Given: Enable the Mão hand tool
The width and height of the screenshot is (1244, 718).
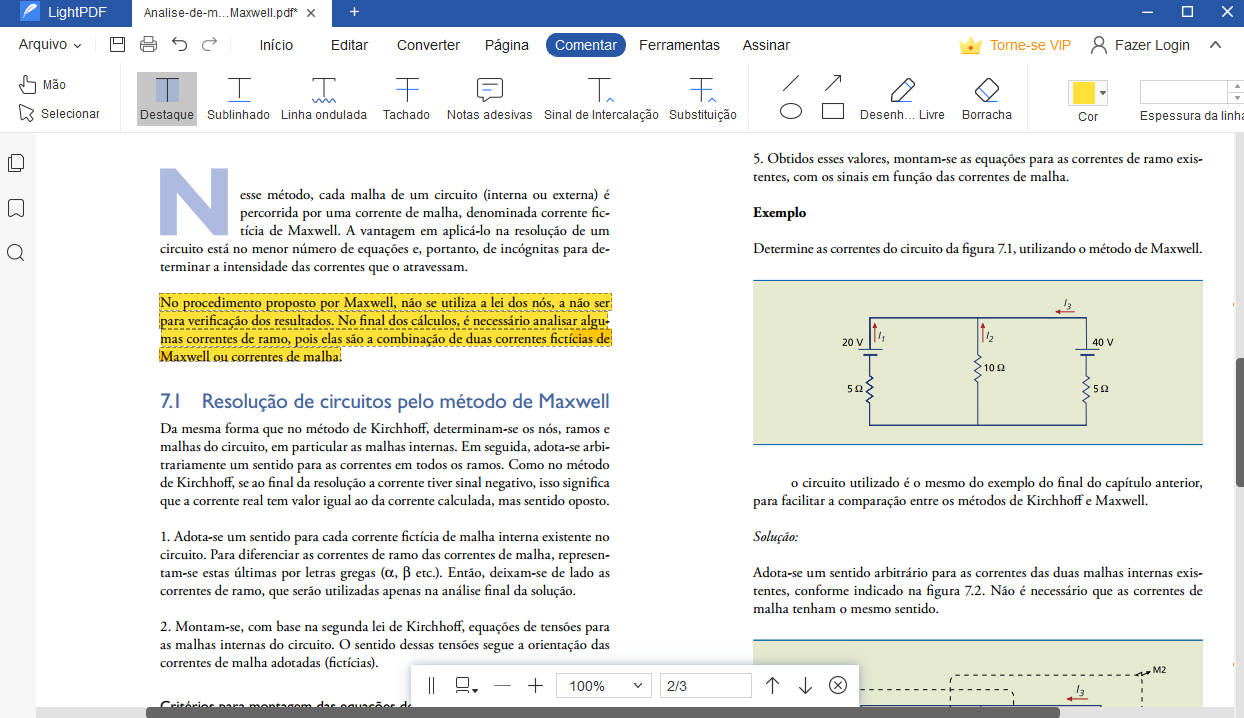Looking at the screenshot, I should [43, 85].
